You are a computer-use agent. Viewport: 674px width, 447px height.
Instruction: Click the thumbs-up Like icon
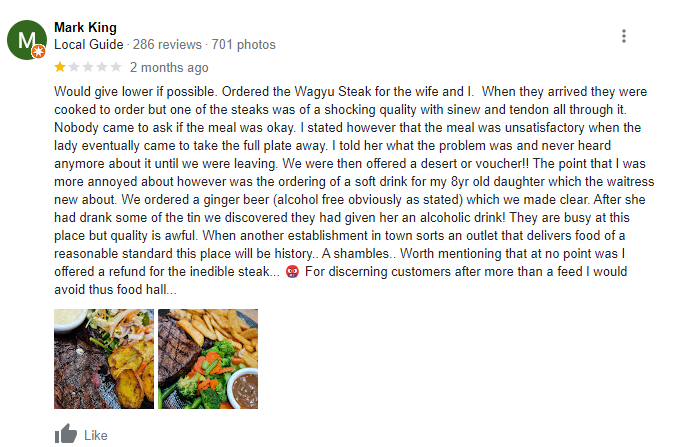pos(66,434)
